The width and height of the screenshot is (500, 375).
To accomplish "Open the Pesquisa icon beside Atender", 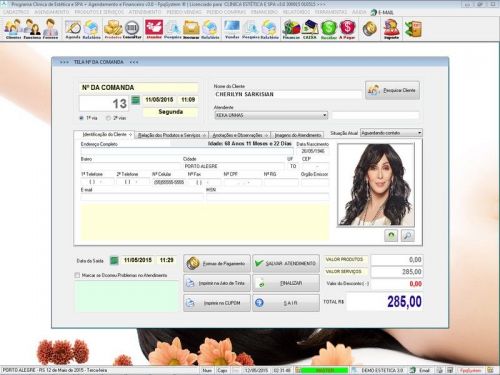I will tap(173, 29).
